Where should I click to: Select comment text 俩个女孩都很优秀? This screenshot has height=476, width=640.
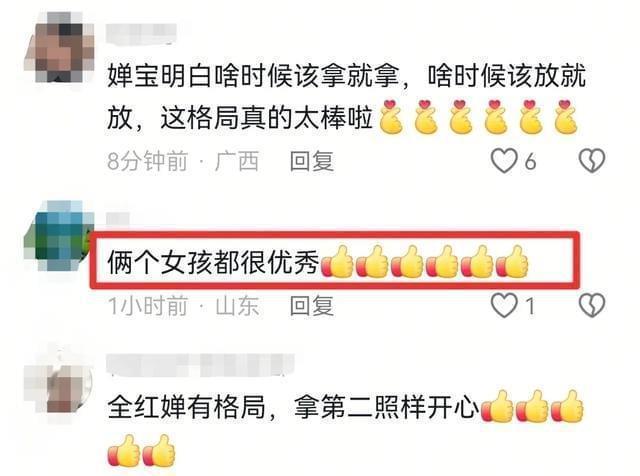[x=213, y=261]
